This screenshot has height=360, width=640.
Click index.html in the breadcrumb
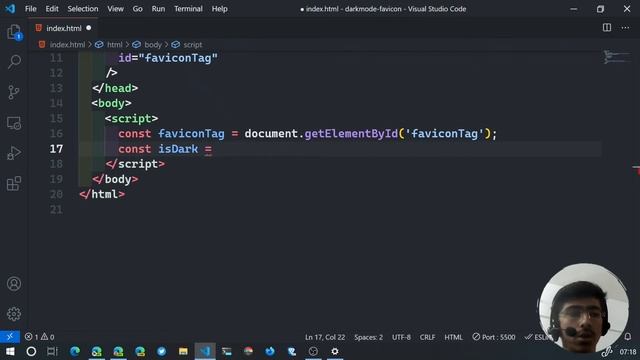(x=67, y=44)
